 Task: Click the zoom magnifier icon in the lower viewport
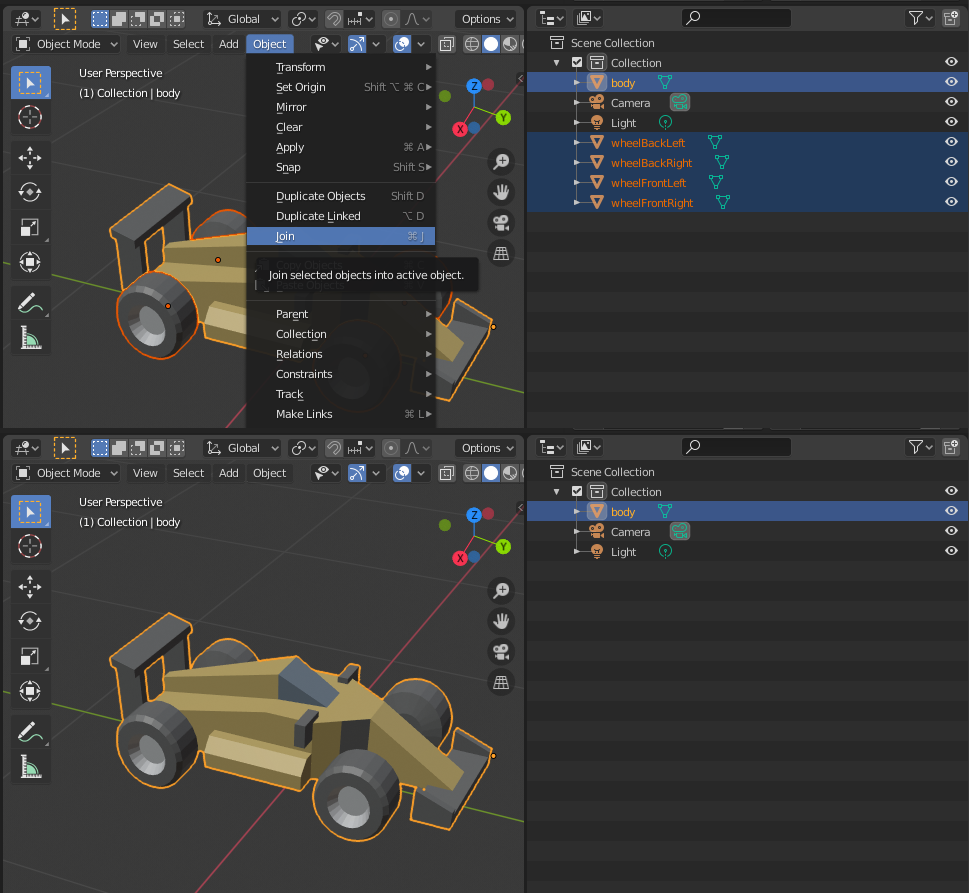[501, 590]
